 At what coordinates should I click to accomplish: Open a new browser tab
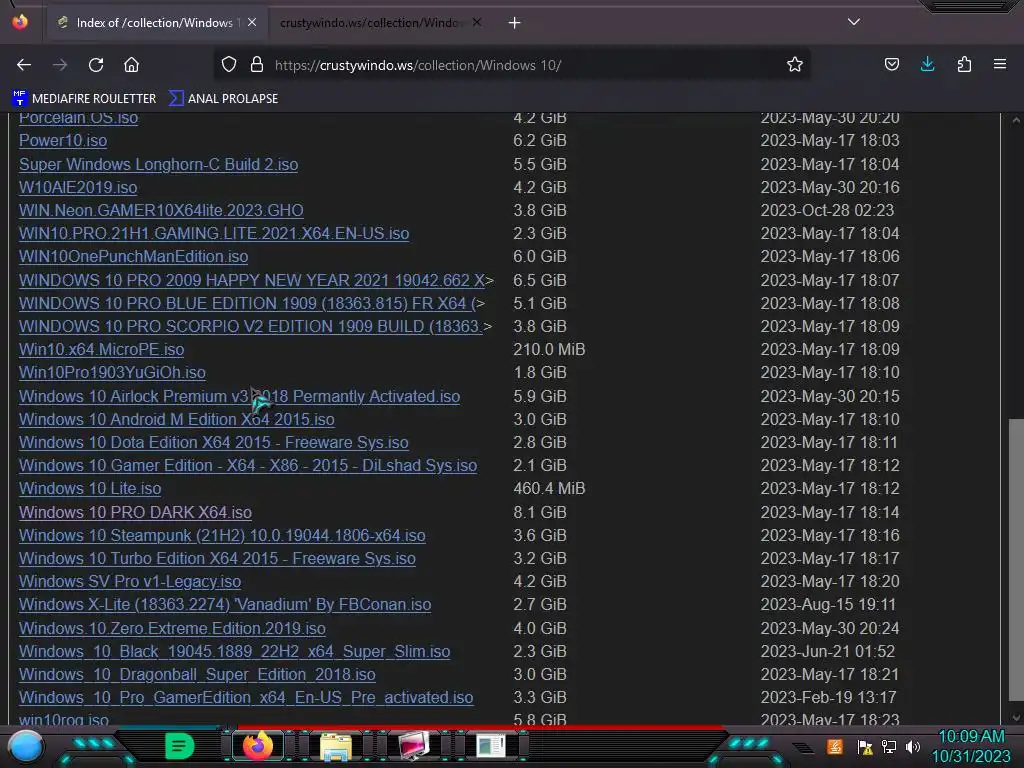coord(515,23)
